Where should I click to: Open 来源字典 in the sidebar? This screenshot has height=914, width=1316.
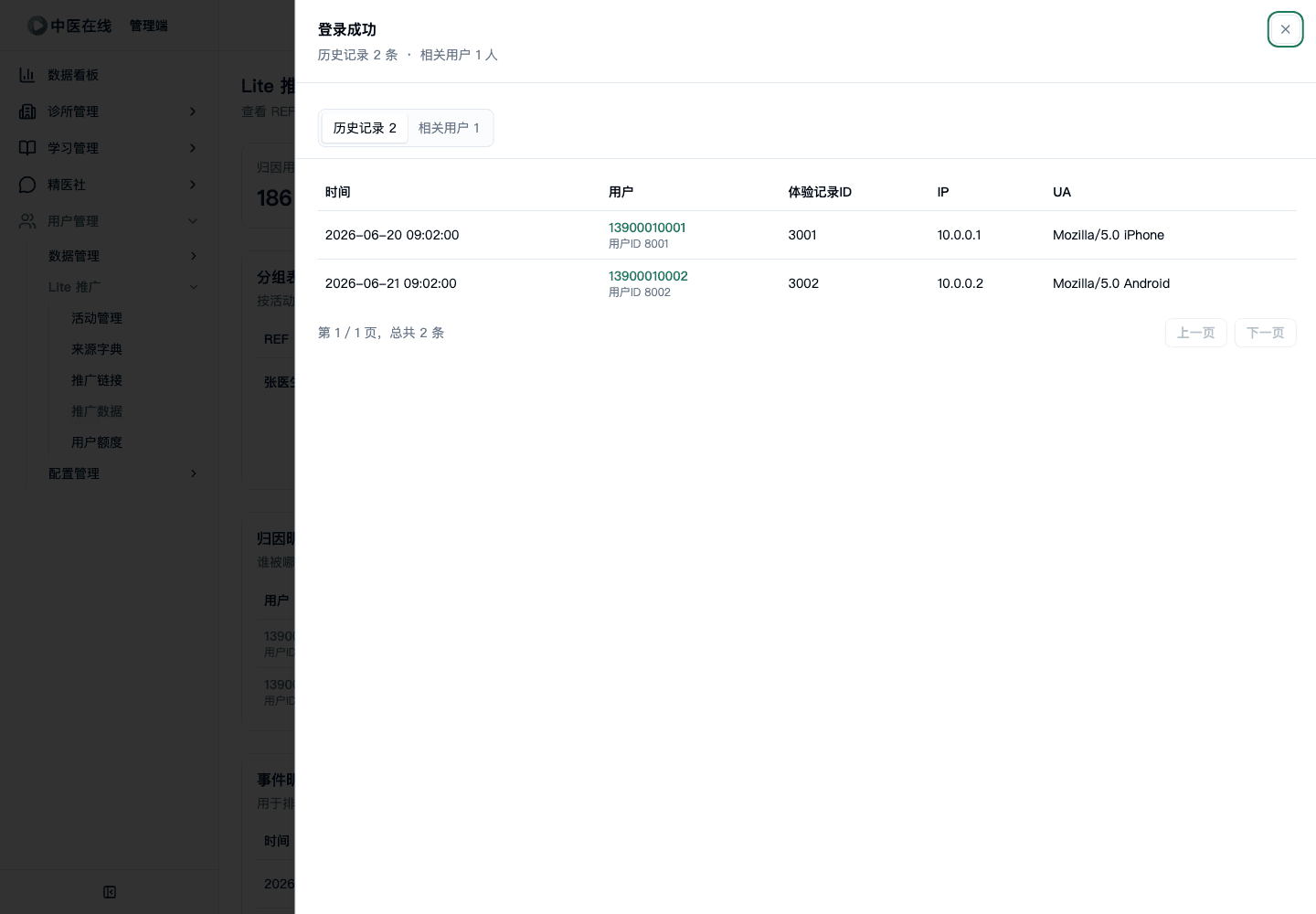pyautogui.click(x=97, y=349)
